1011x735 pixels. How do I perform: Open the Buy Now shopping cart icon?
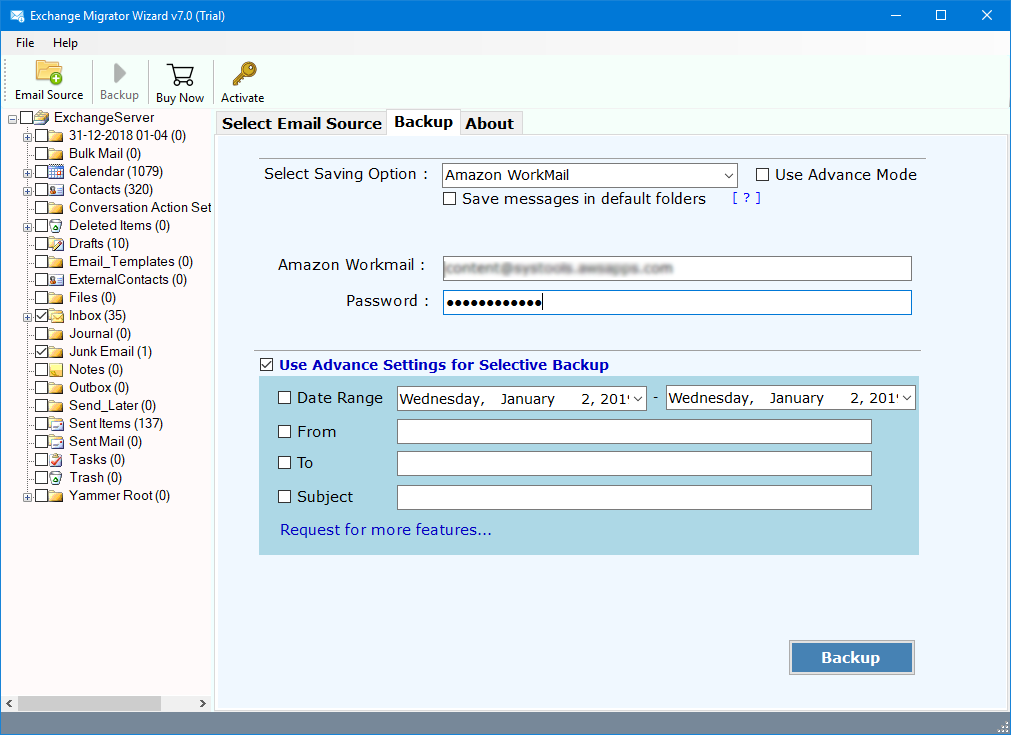click(180, 74)
